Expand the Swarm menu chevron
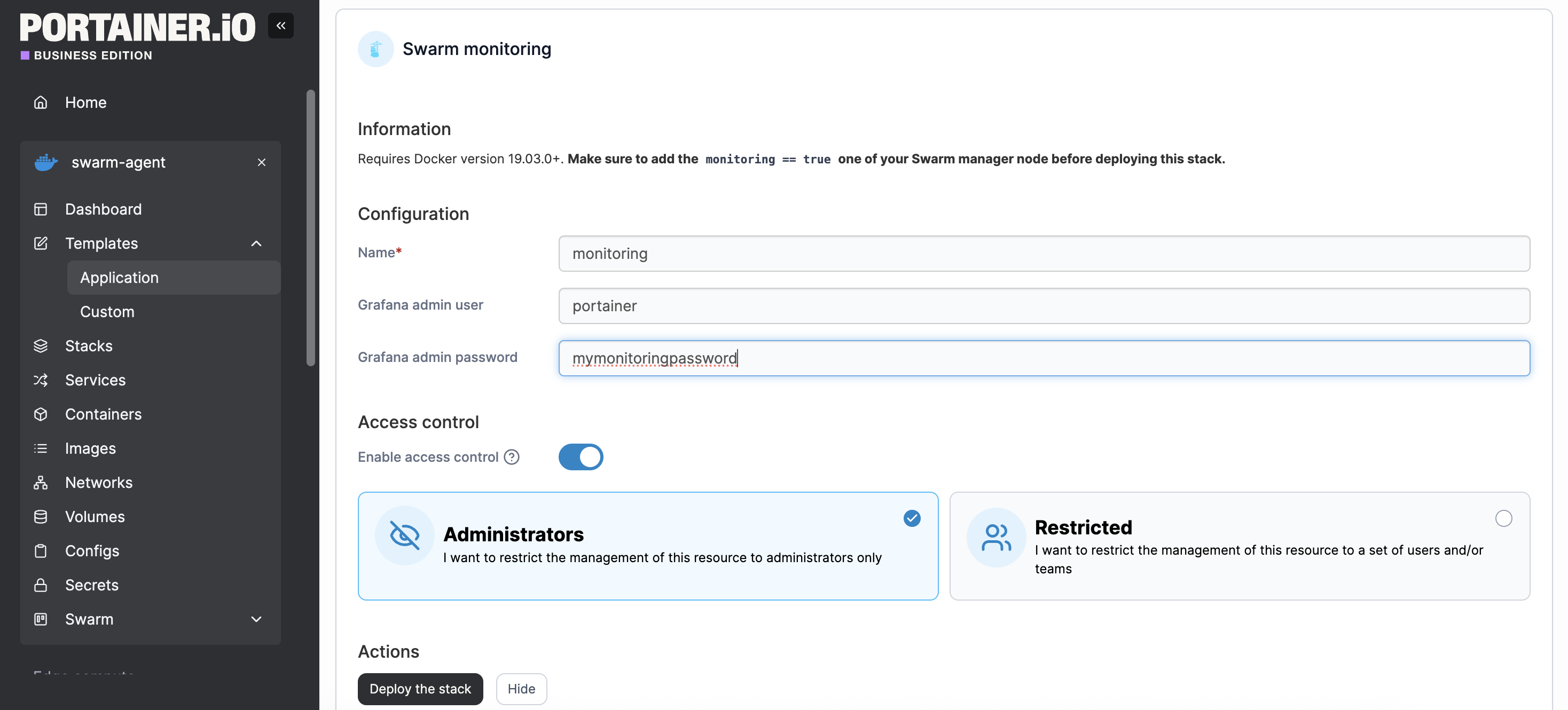This screenshot has height=710, width=1568. tap(256, 619)
